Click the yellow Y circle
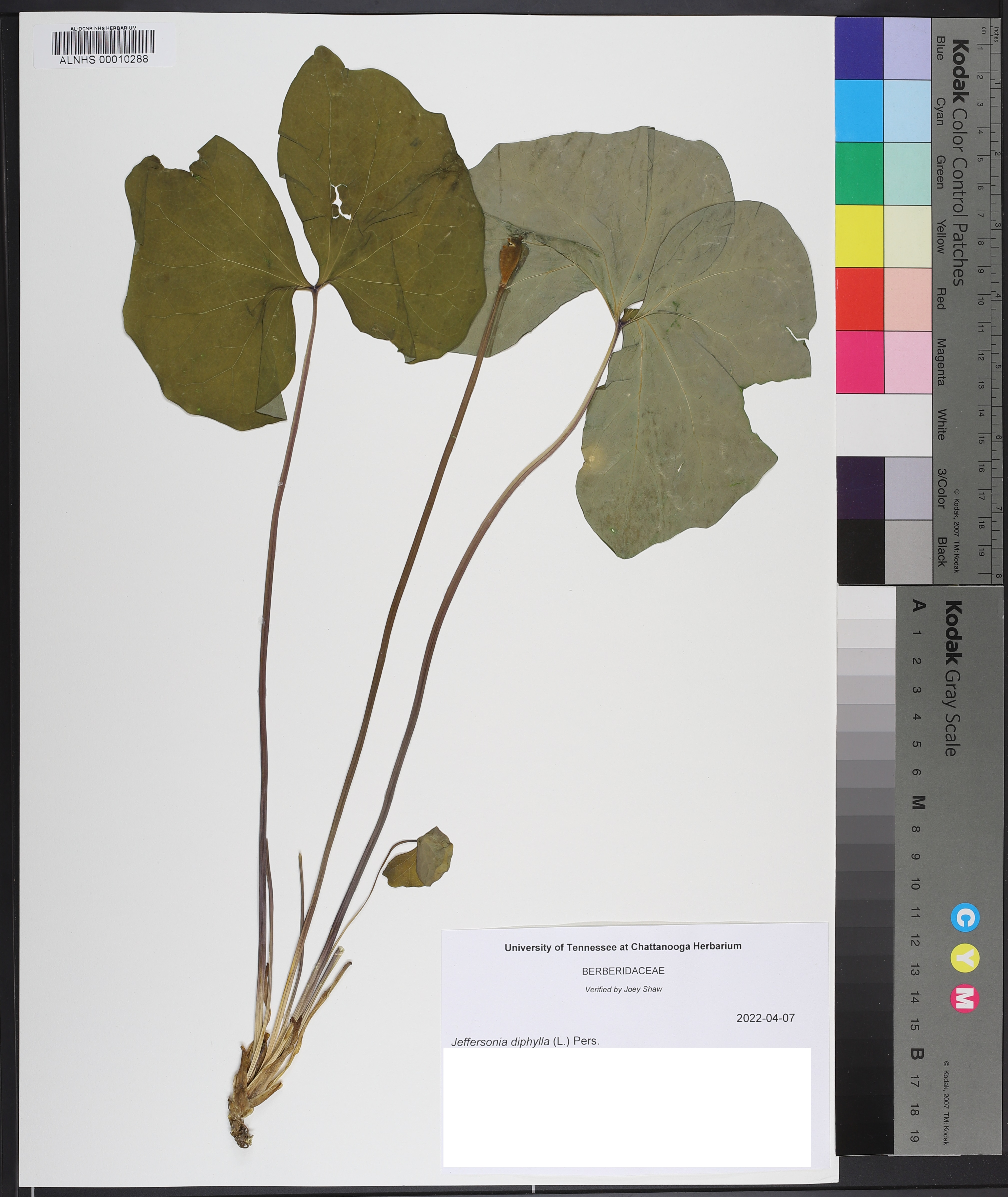Viewport: 1008px width, 1197px height. (x=965, y=958)
